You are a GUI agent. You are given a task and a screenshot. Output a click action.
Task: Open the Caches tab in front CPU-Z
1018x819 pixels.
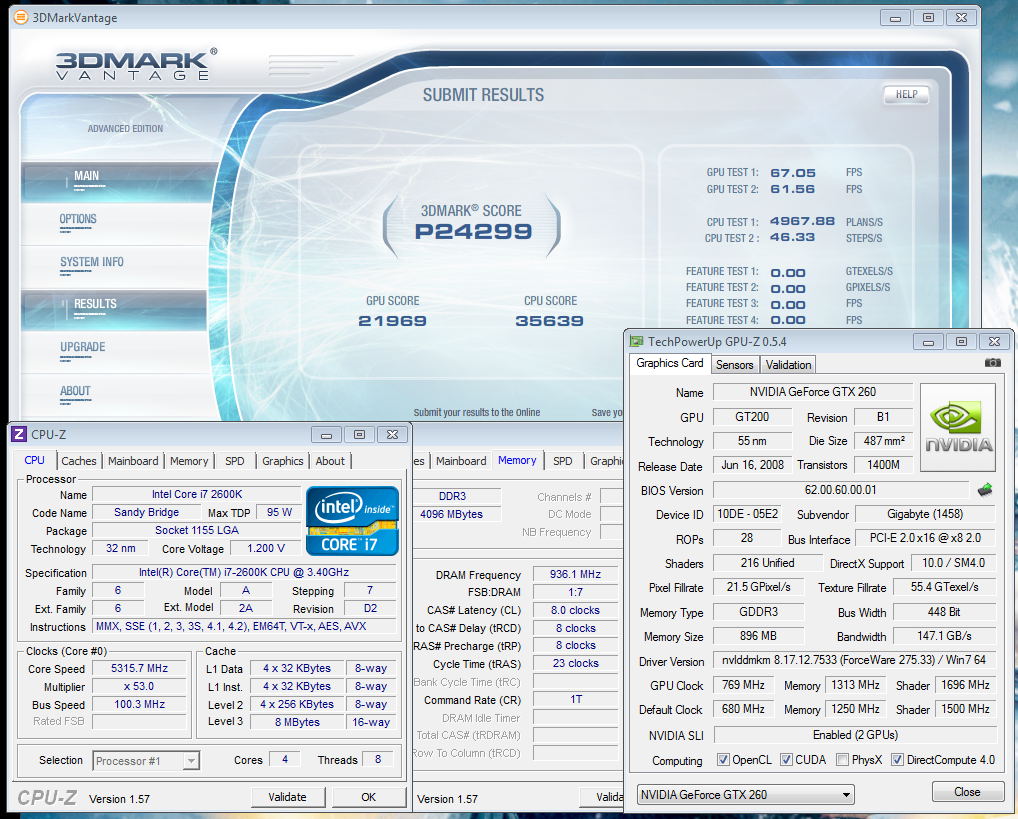point(79,460)
